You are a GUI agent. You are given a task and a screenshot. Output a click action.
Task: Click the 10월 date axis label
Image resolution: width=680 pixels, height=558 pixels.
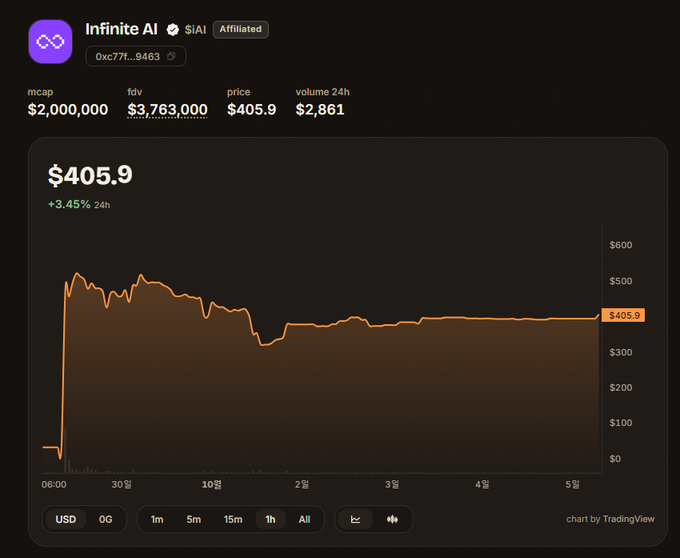[212, 484]
